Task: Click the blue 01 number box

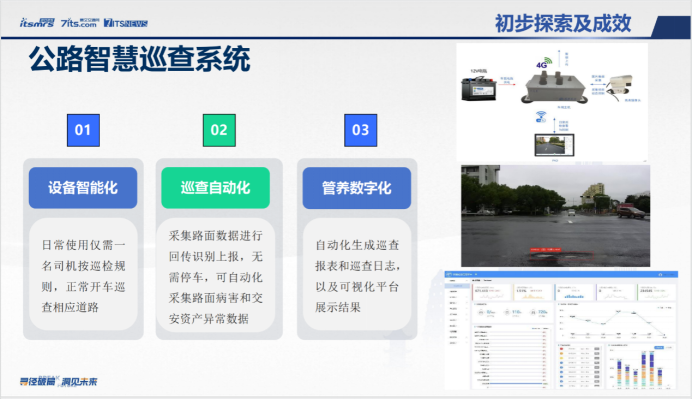Action: point(83,130)
